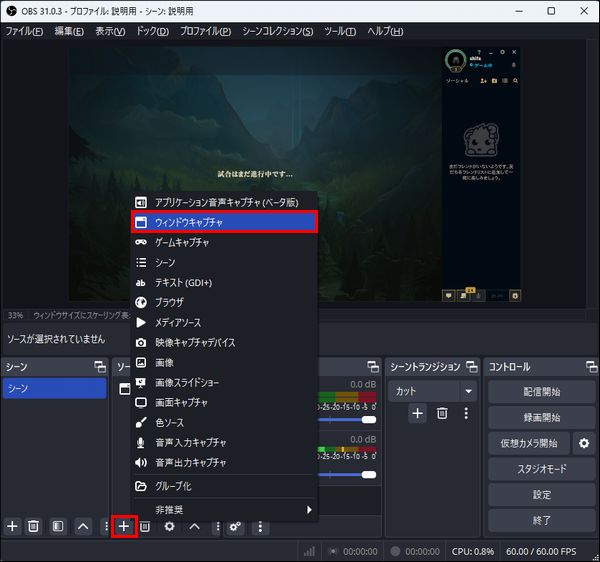
Task: Pop out the シーントランジション dock
Action: point(472,367)
